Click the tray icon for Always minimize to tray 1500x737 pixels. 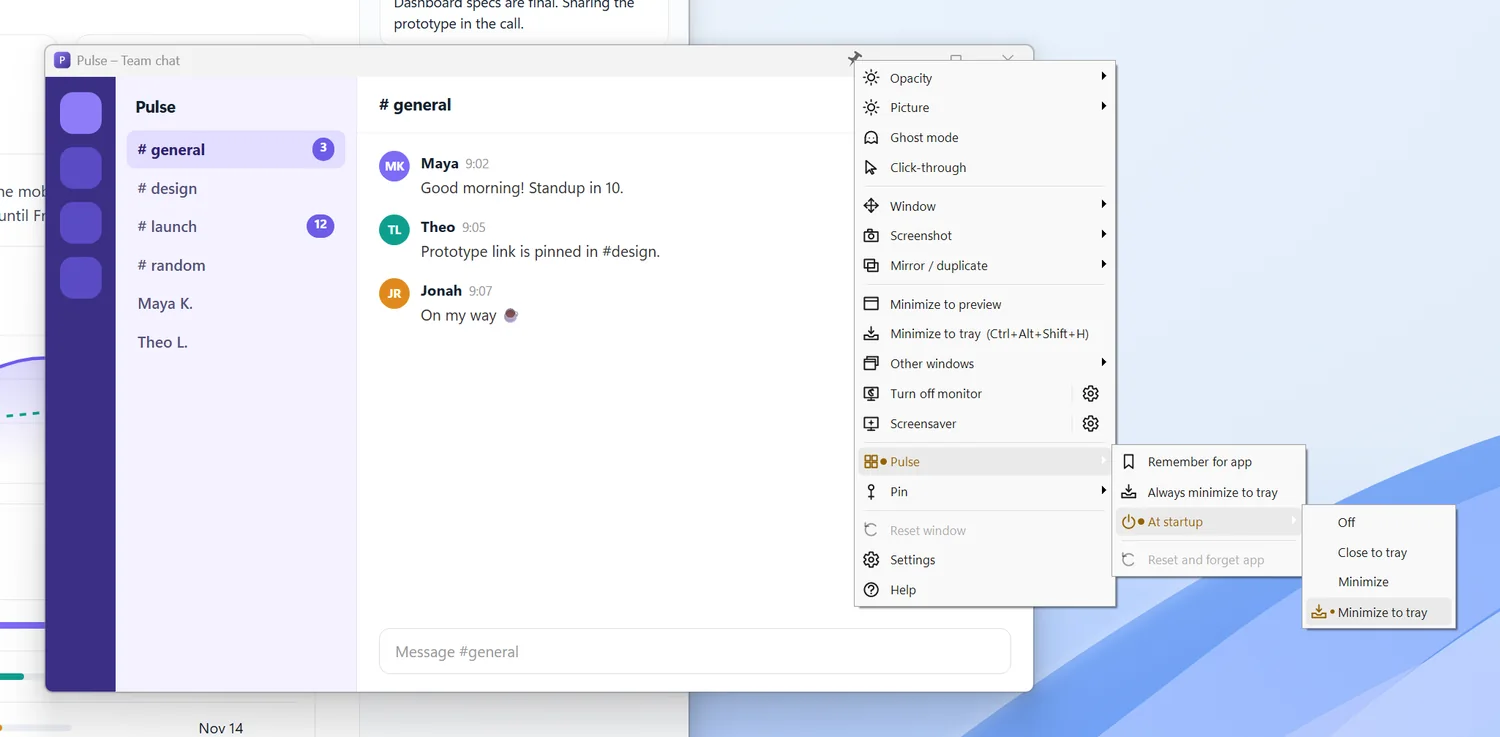click(1129, 492)
